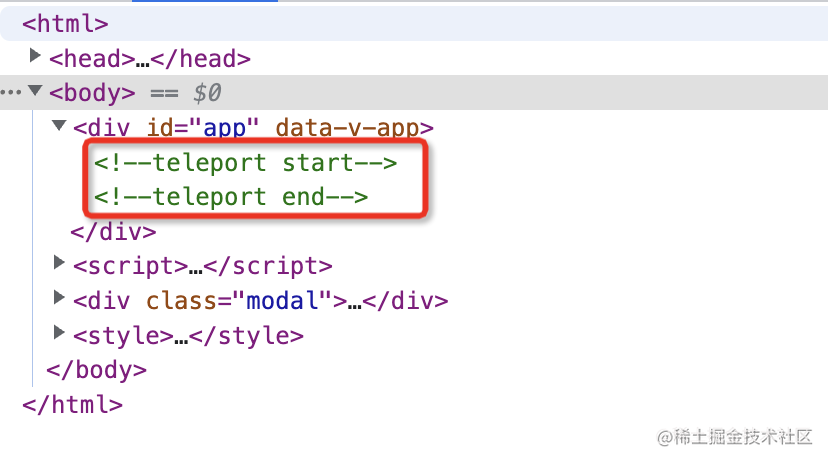
Task: Select the div class="modal" text
Action: (260, 300)
